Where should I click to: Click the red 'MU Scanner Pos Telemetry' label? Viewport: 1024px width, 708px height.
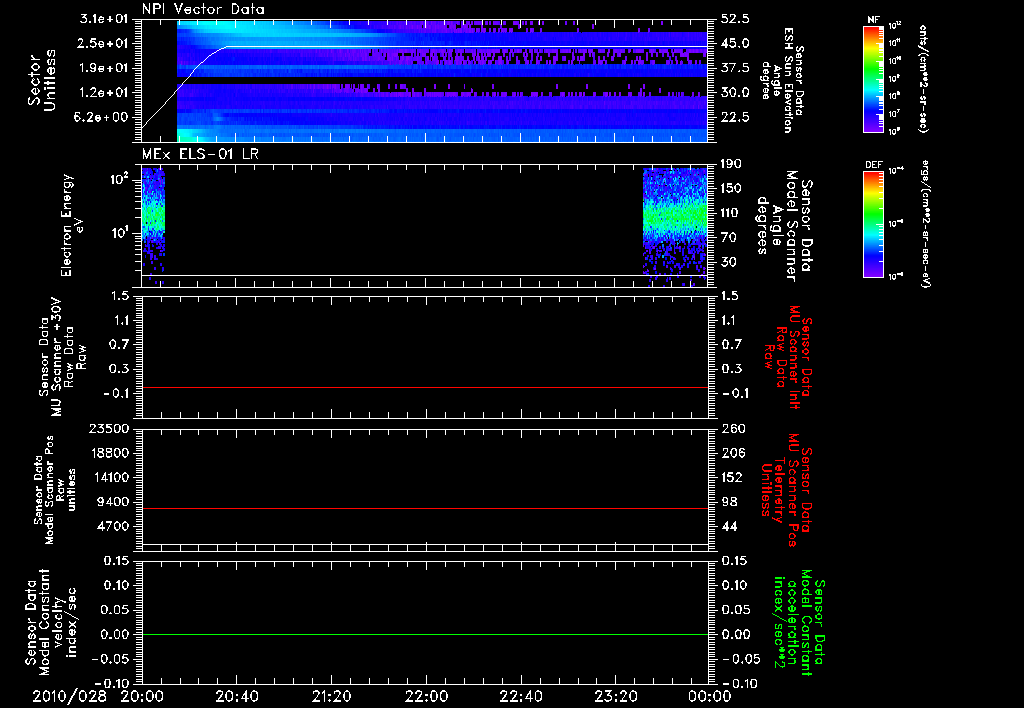pos(787,490)
